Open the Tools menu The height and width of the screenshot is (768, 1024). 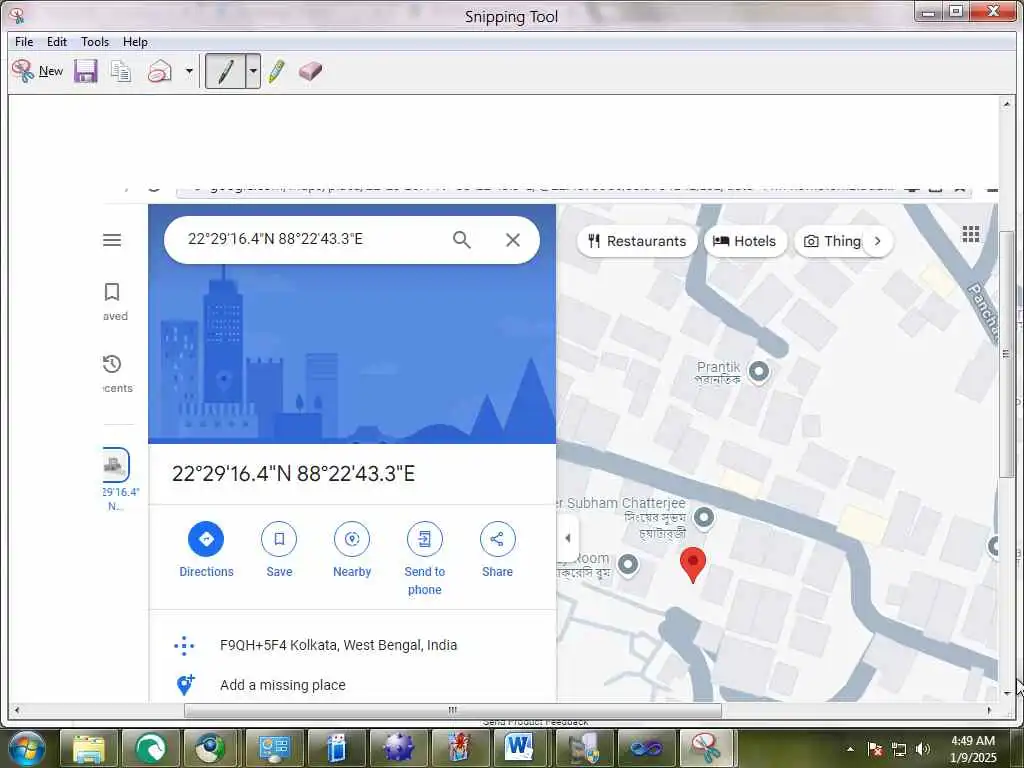click(x=95, y=42)
